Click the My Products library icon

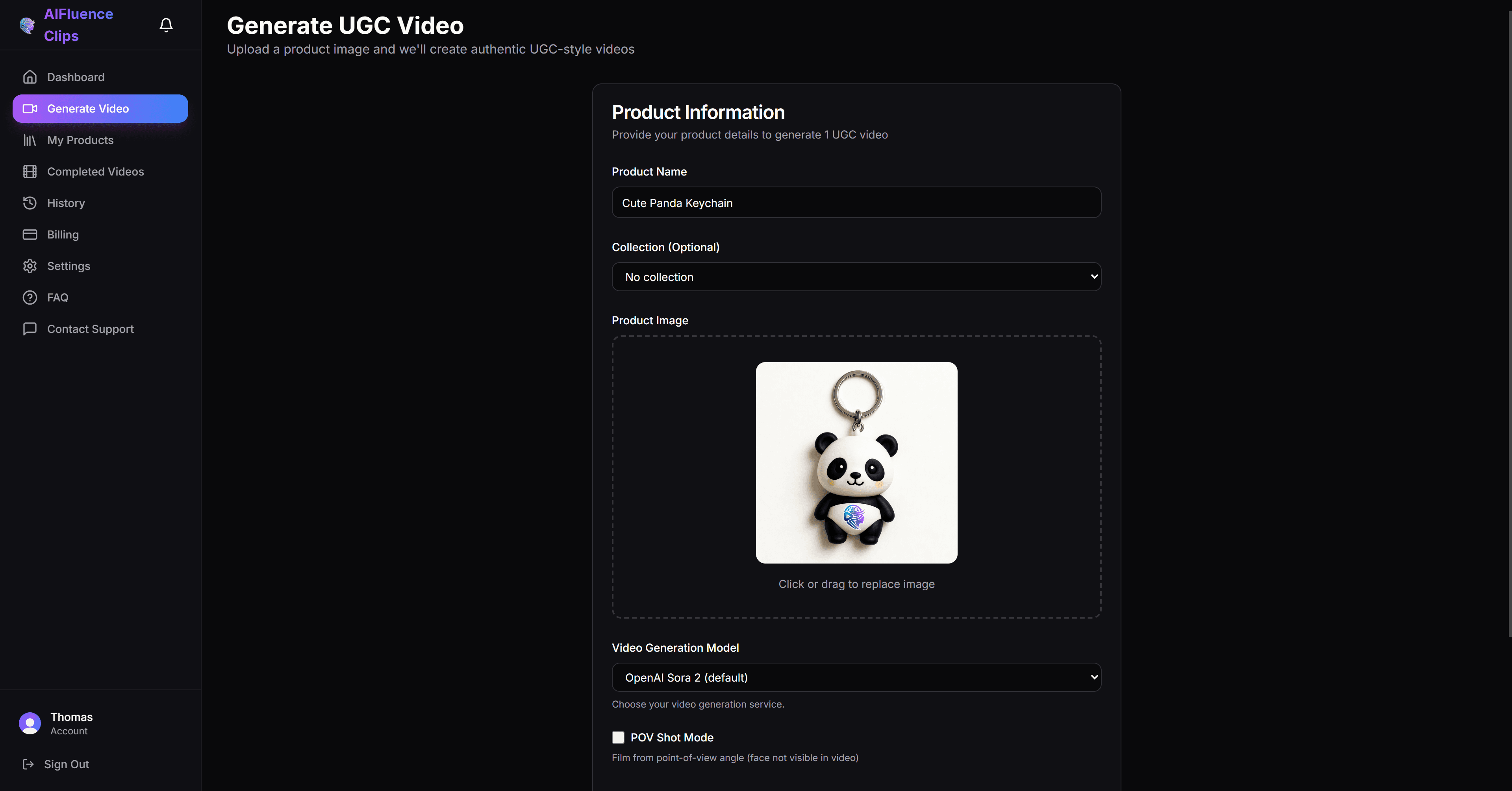pyautogui.click(x=30, y=140)
